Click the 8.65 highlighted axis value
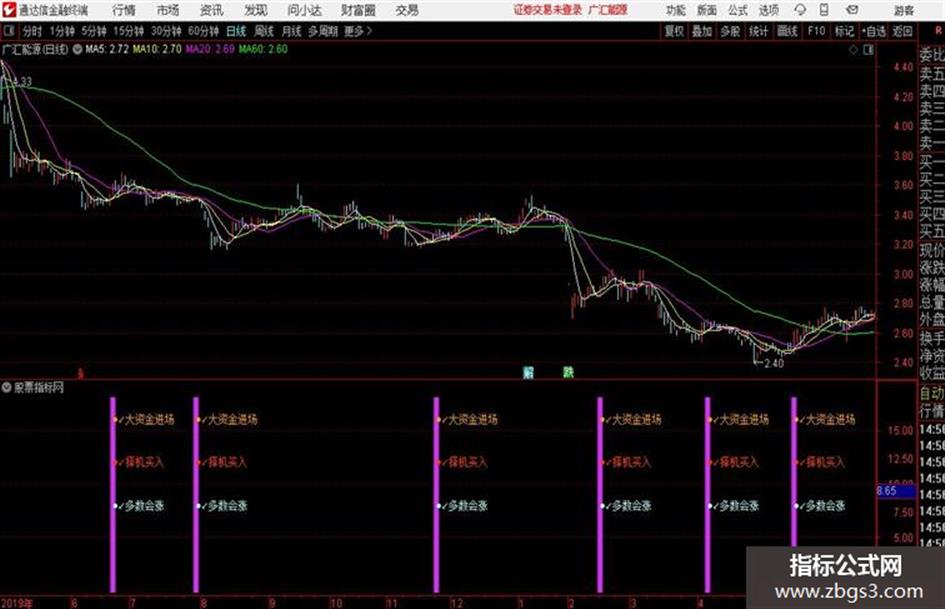Viewport: 945px width, 609px height. point(895,491)
